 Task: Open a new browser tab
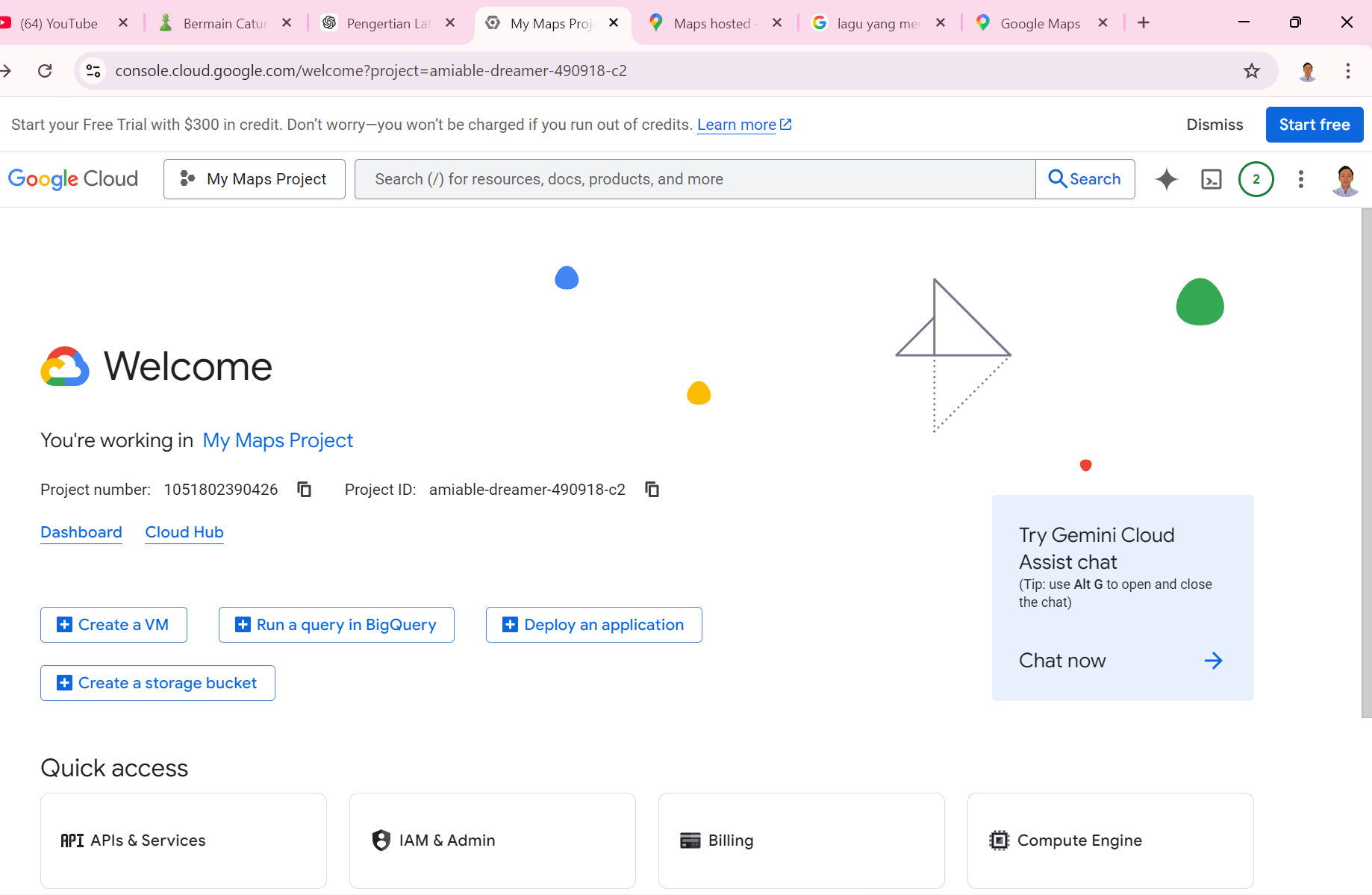click(1143, 23)
